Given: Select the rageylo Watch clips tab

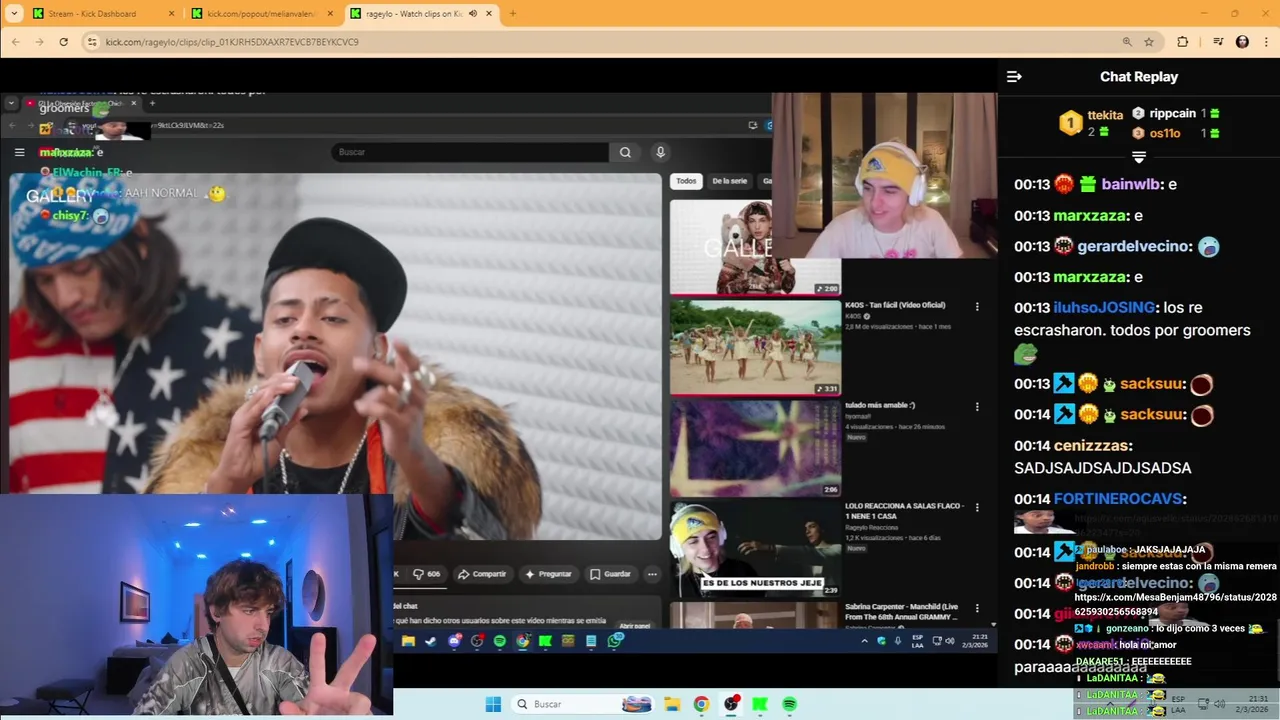Looking at the screenshot, I should (413, 14).
